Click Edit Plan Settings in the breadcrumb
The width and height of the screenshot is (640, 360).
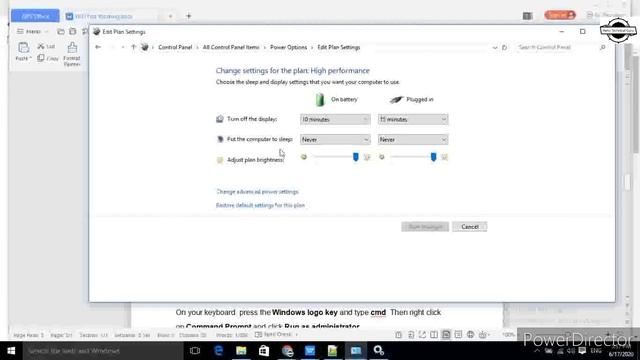339,47
